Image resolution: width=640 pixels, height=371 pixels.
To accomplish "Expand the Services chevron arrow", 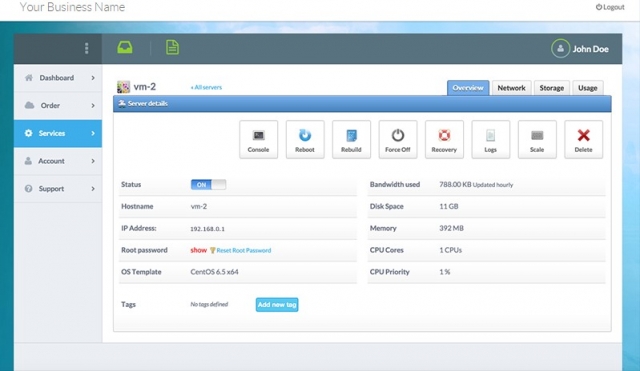I will [x=93, y=133].
